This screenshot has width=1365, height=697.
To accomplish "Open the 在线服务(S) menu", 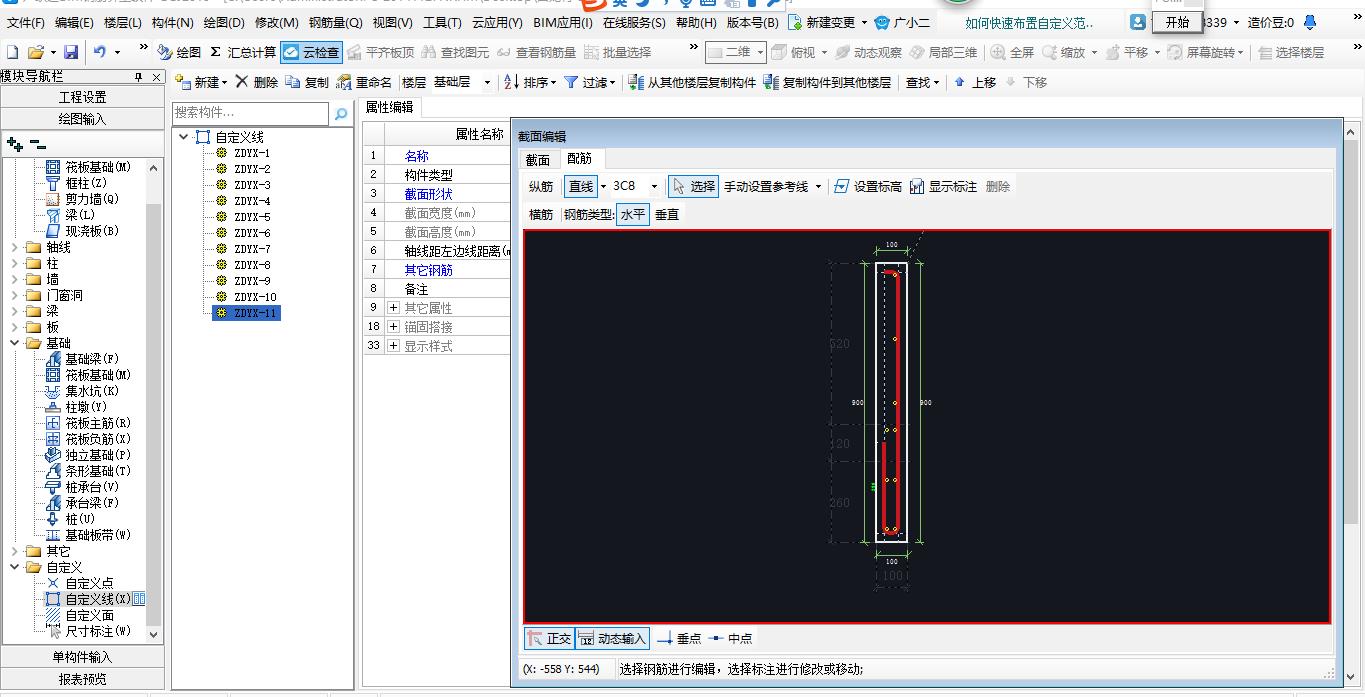I will tap(635, 22).
